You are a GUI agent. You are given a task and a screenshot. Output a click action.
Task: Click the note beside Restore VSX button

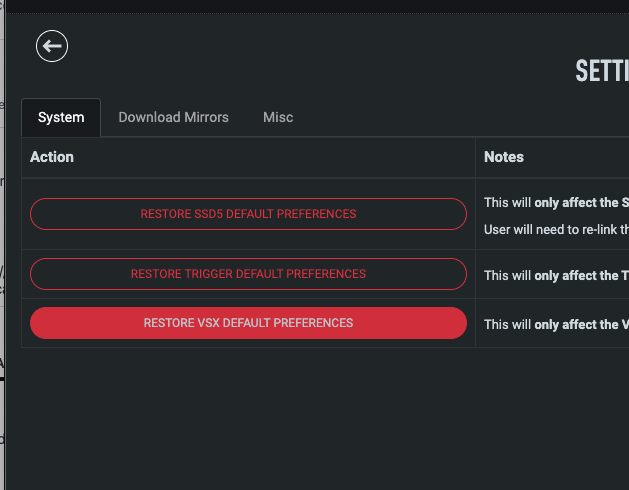tap(556, 324)
